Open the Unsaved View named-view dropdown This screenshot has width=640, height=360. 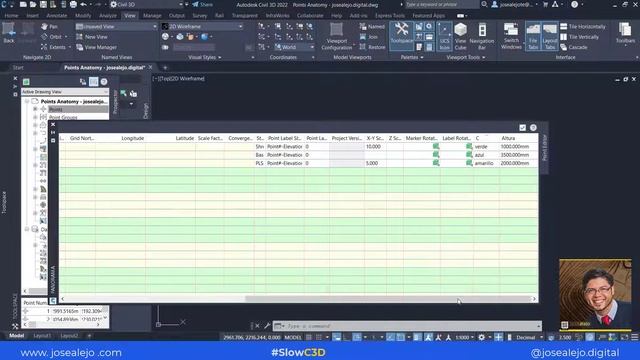[116, 27]
